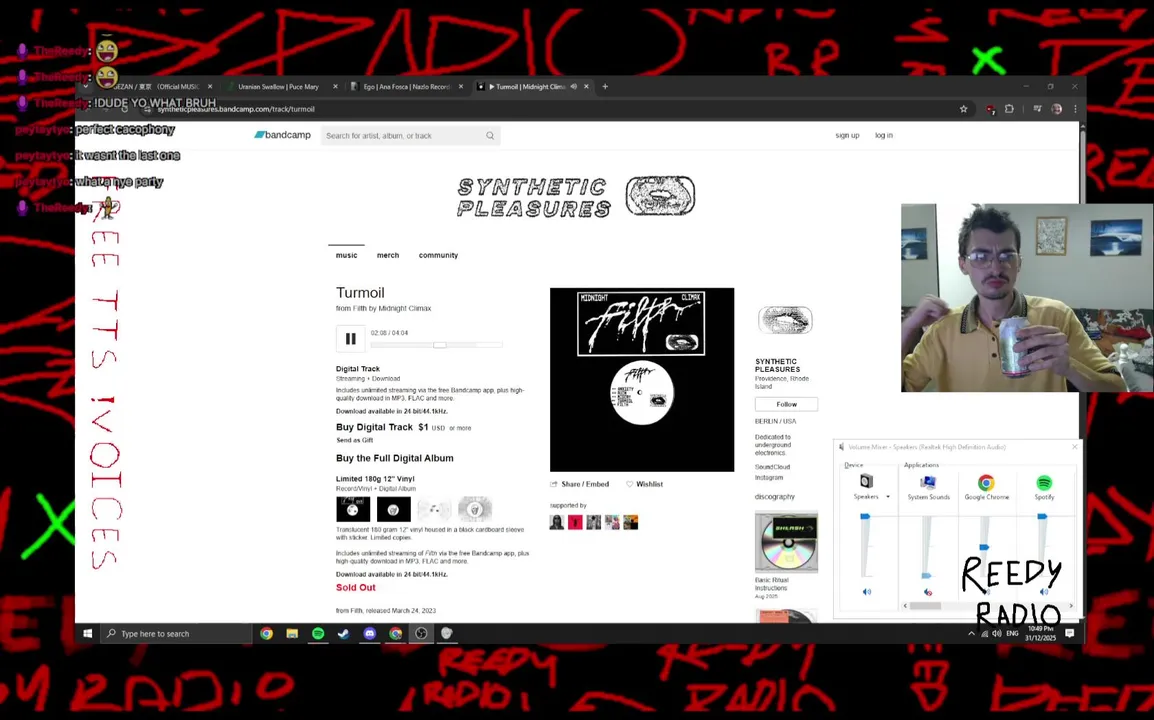The width and height of the screenshot is (1154, 720).
Task: Click the taskbar search box
Action: point(176,633)
